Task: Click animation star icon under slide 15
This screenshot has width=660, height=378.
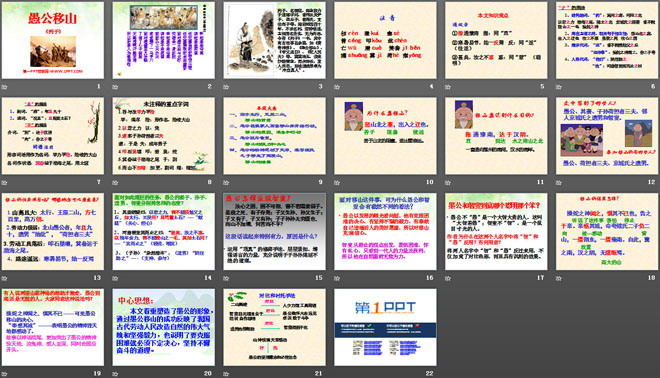Action: tap(226, 278)
